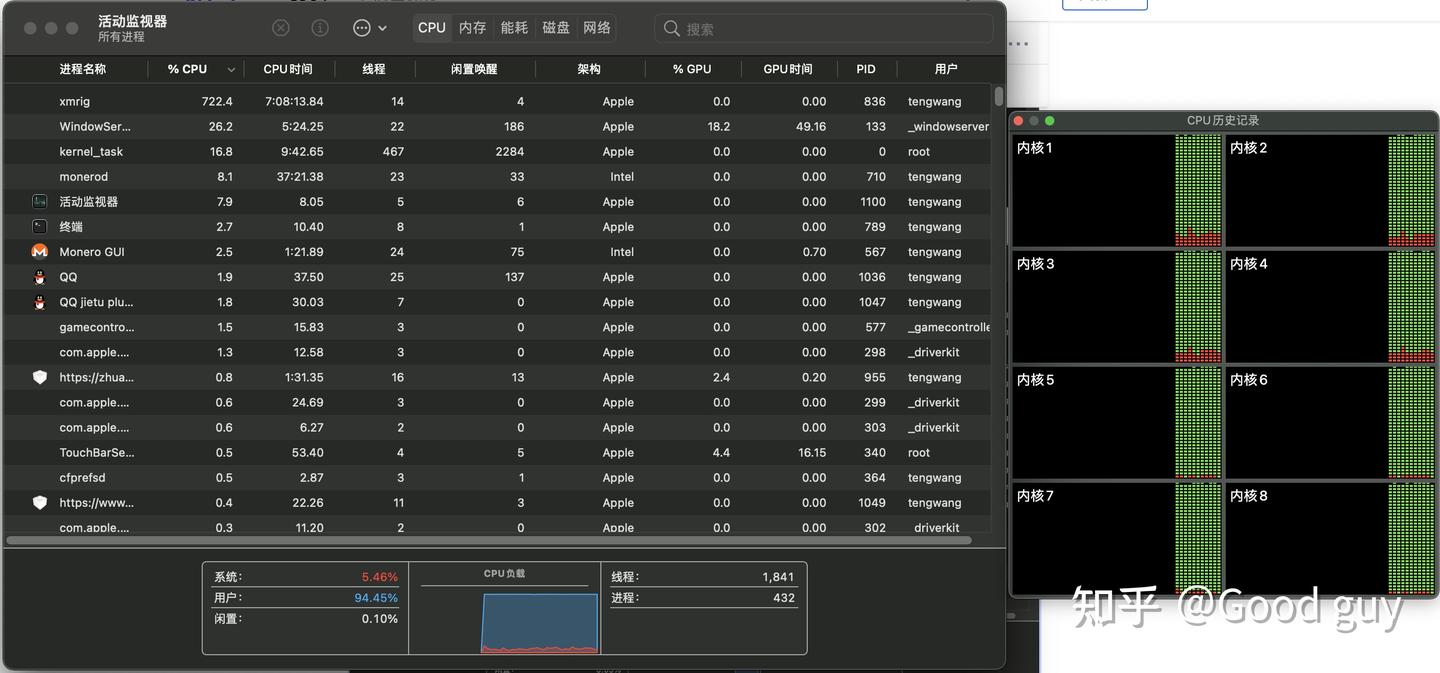This screenshot has height=673, width=1440.
Task: Click shield icon beside https://zhua...
Action: (40, 377)
